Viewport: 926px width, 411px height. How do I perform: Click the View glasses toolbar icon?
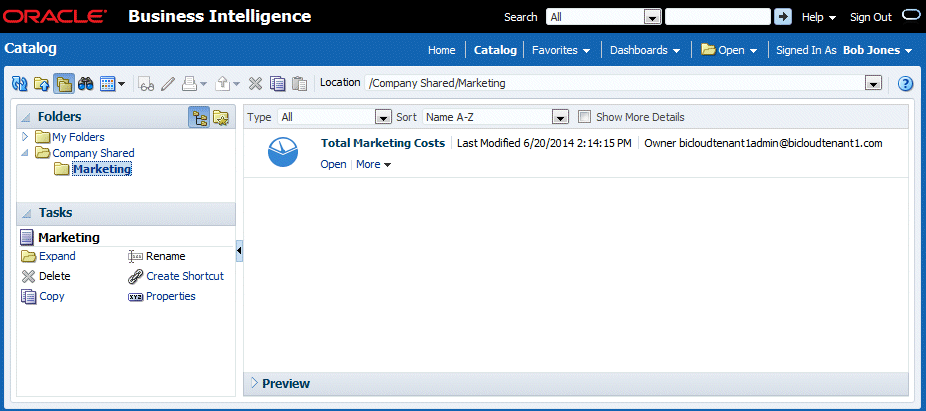tap(146, 84)
